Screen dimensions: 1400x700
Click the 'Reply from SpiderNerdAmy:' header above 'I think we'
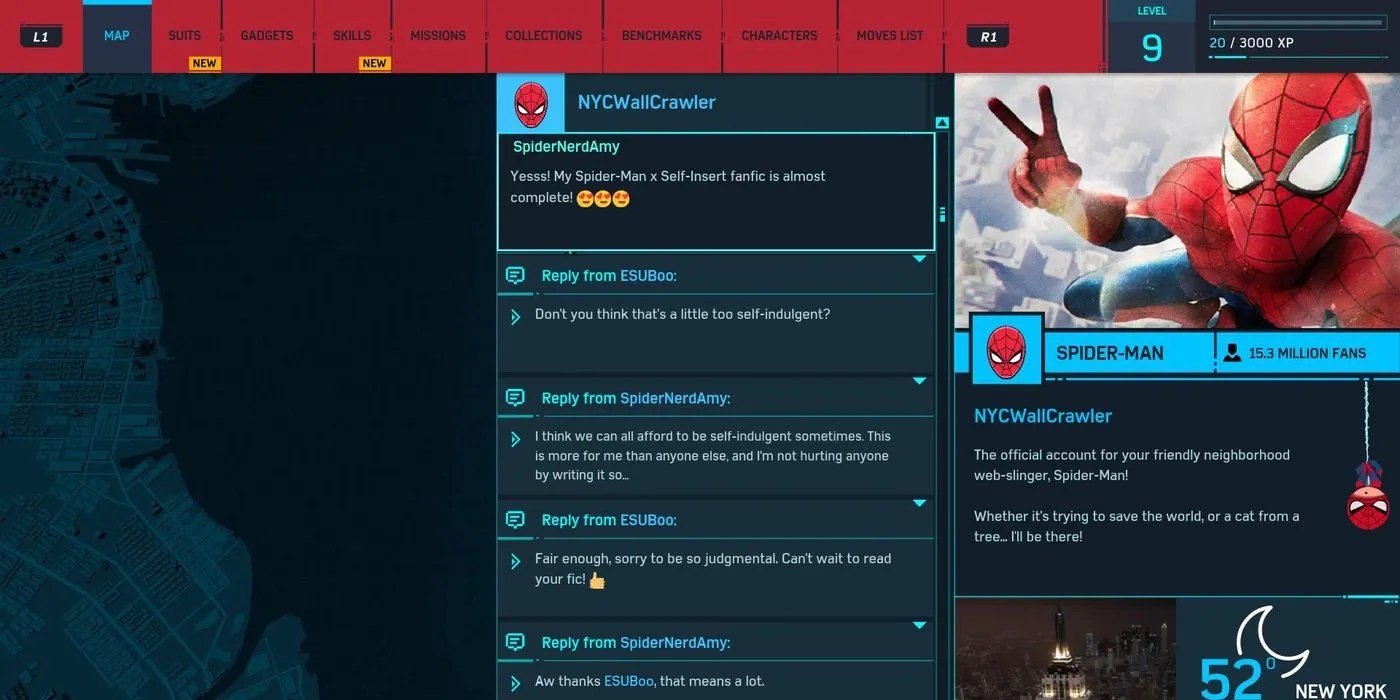[x=636, y=398]
